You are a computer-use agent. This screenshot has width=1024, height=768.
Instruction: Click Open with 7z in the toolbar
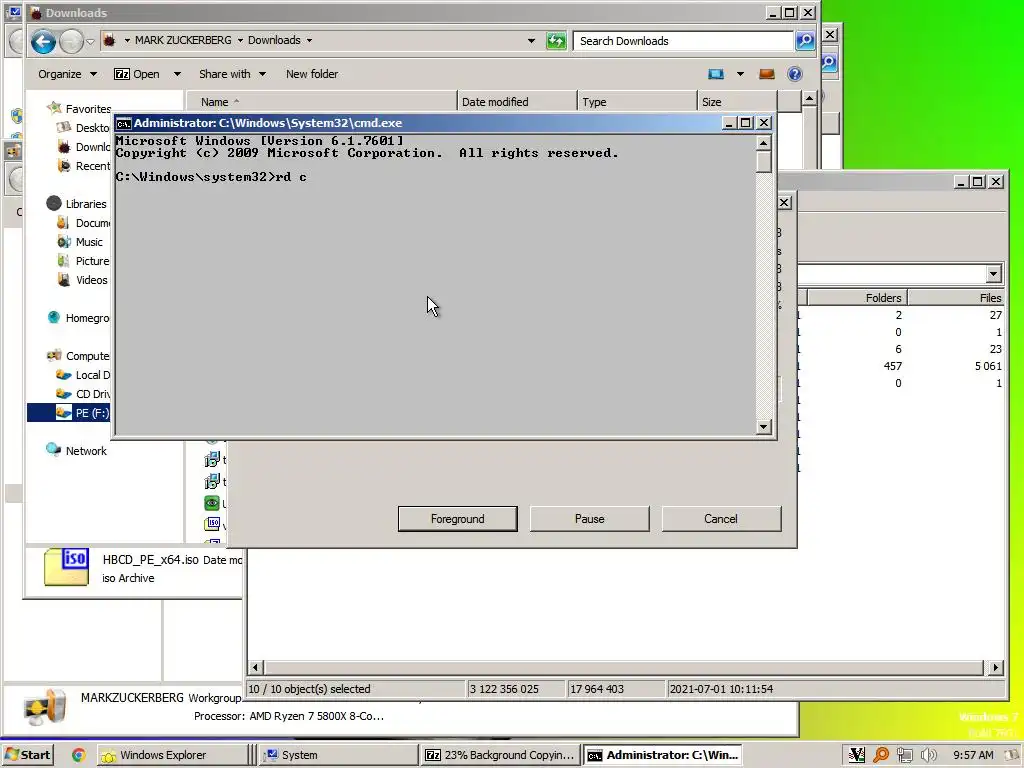pyautogui.click(x=136, y=74)
